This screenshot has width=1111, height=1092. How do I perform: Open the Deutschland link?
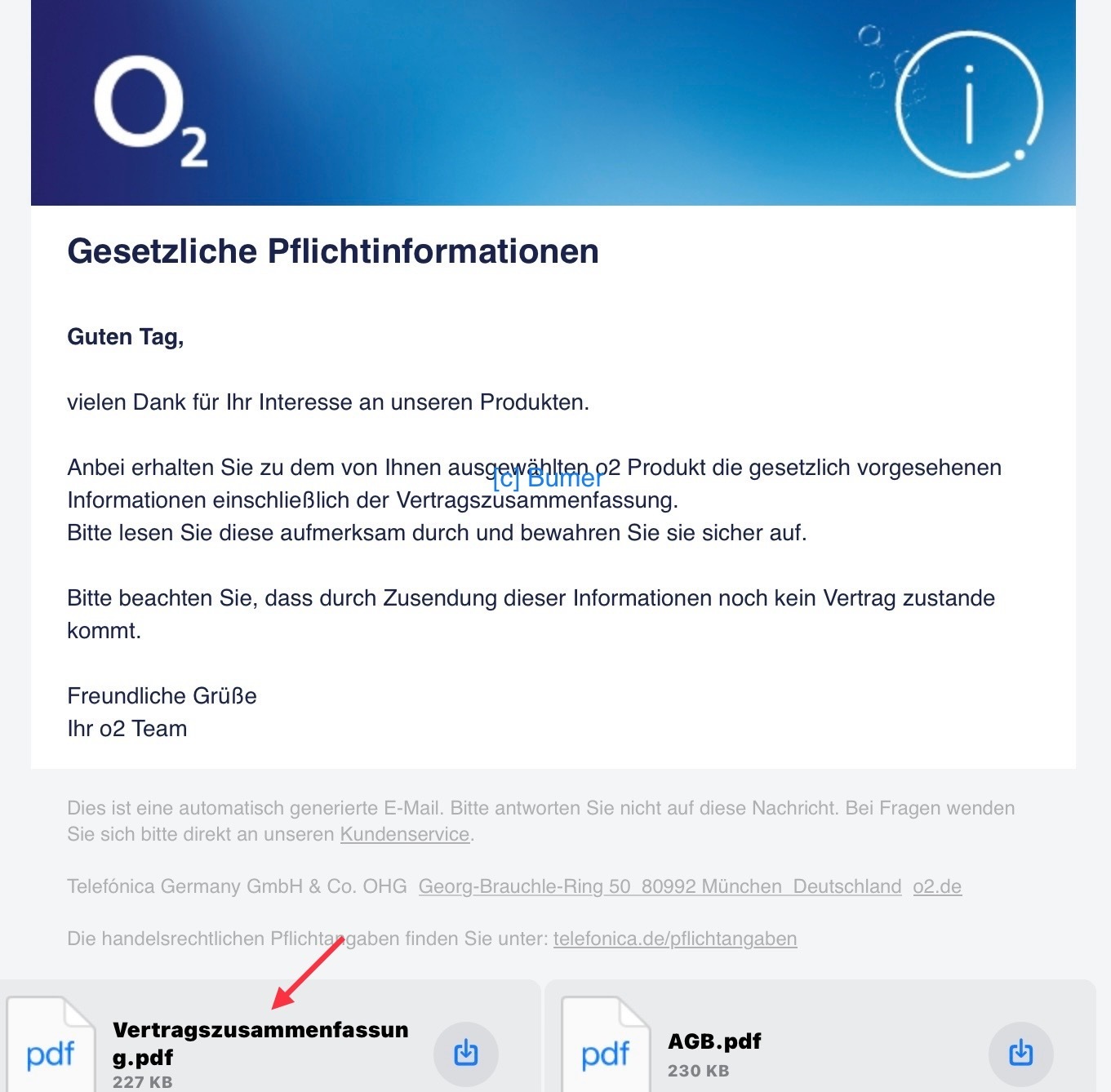click(x=847, y=886)
